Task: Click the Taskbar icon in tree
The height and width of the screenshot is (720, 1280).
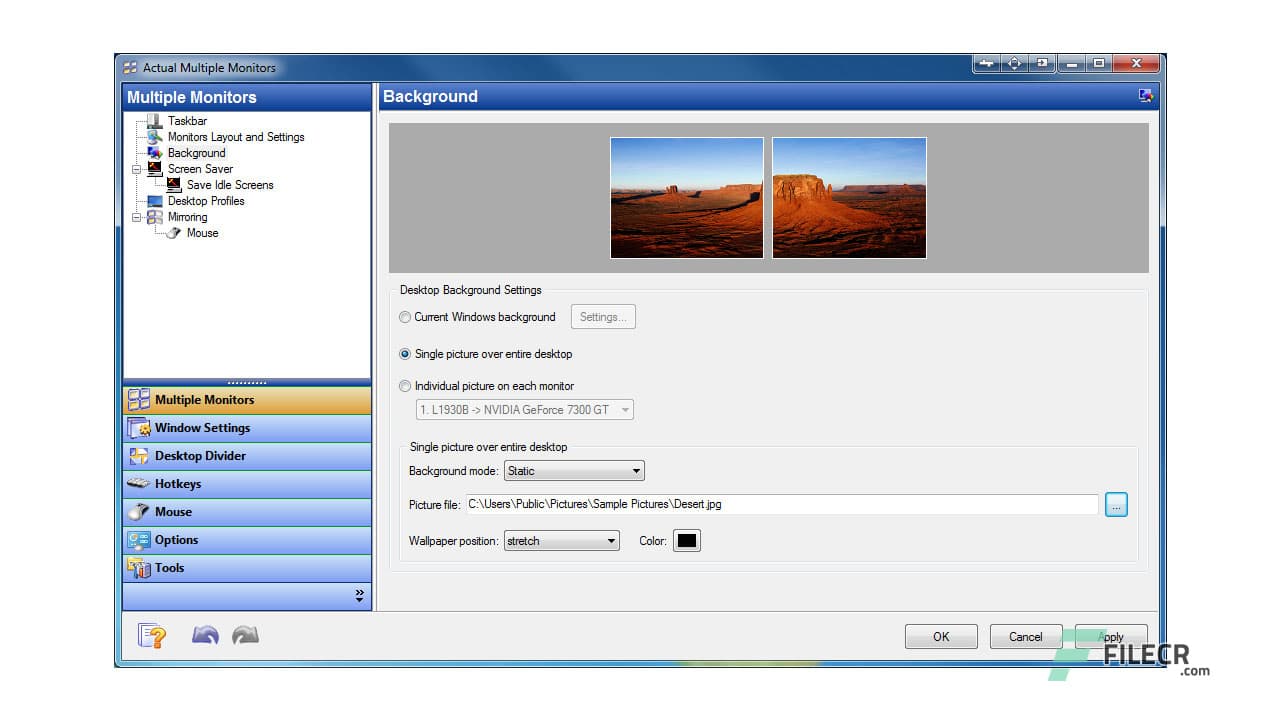Action: tap(154, 121)
